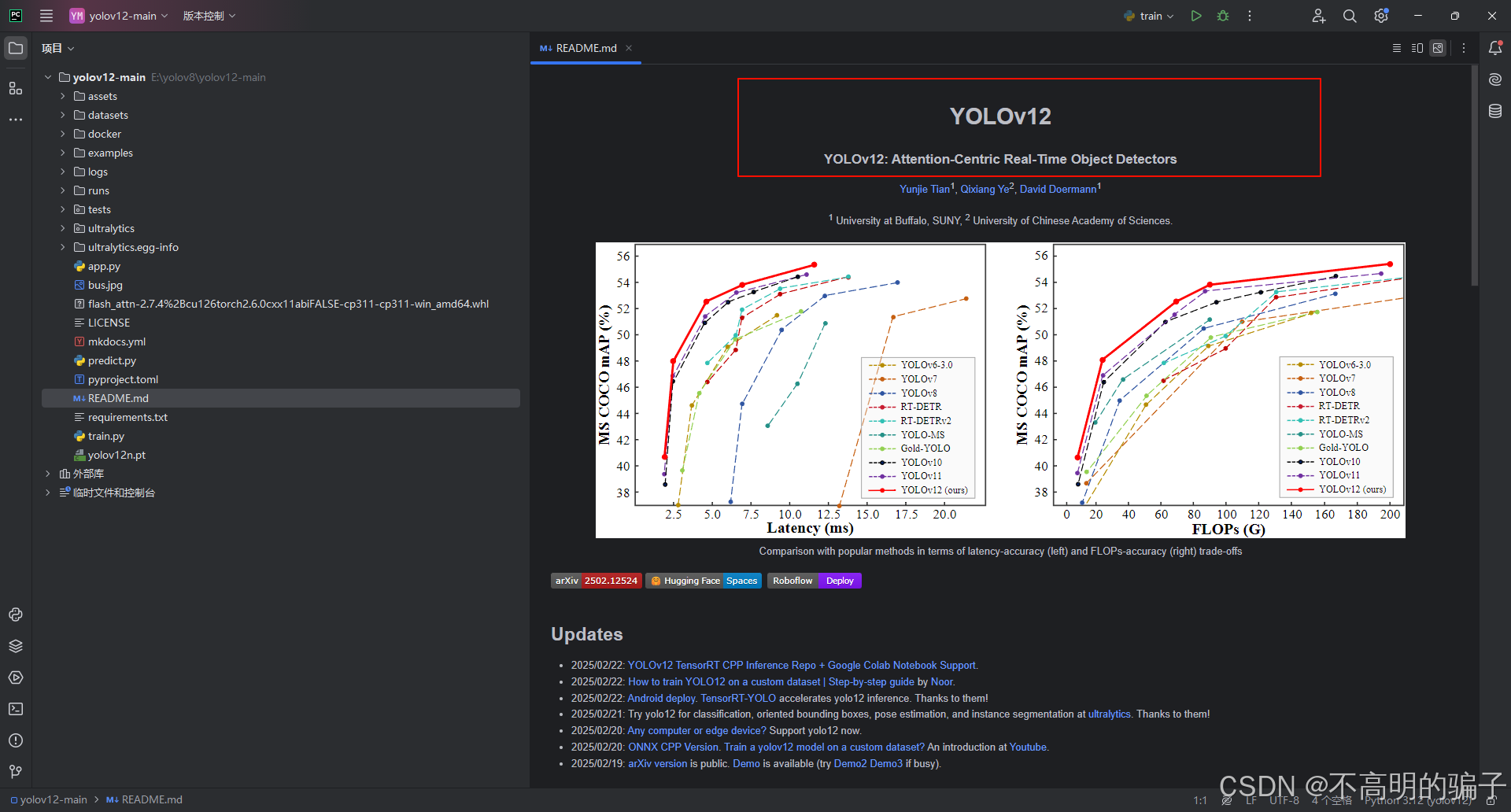Open yolov12-main project dropdown
The height and width of the screenshot is (812, 1511).
119,16
